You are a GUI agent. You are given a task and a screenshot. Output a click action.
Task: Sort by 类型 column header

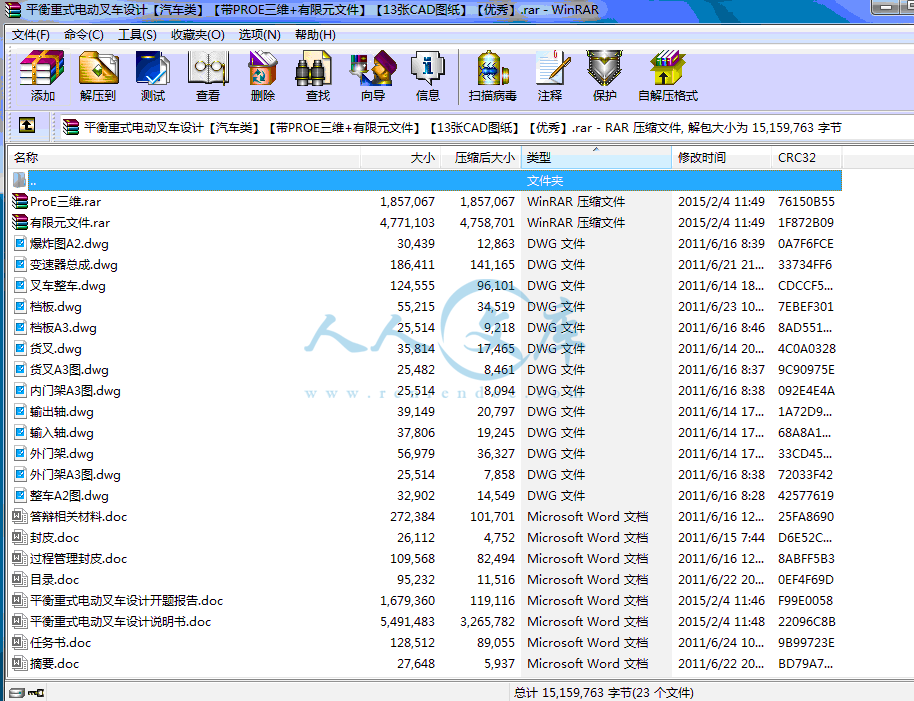(596, 157)
